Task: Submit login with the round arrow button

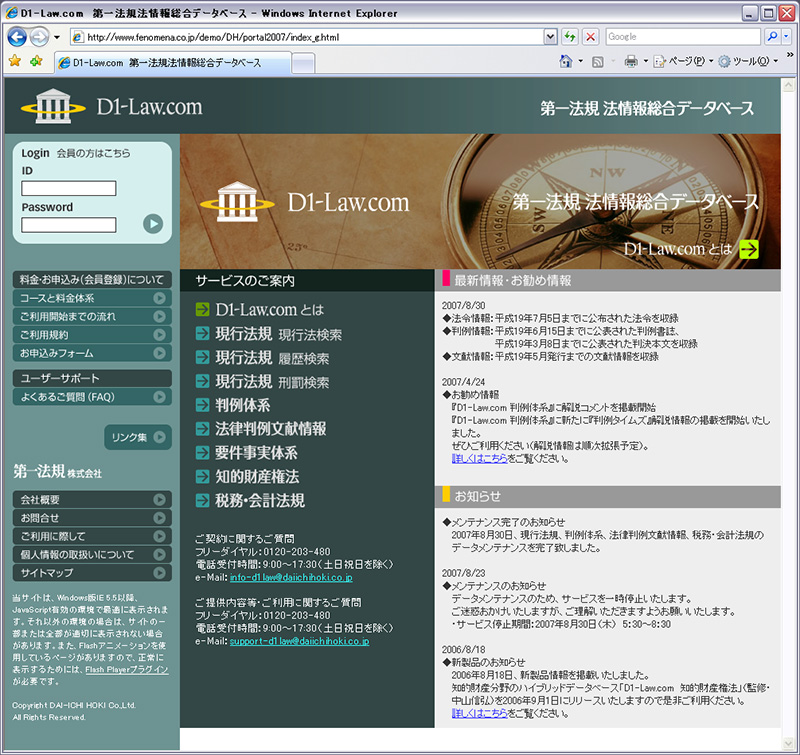Action: point(153,223)
